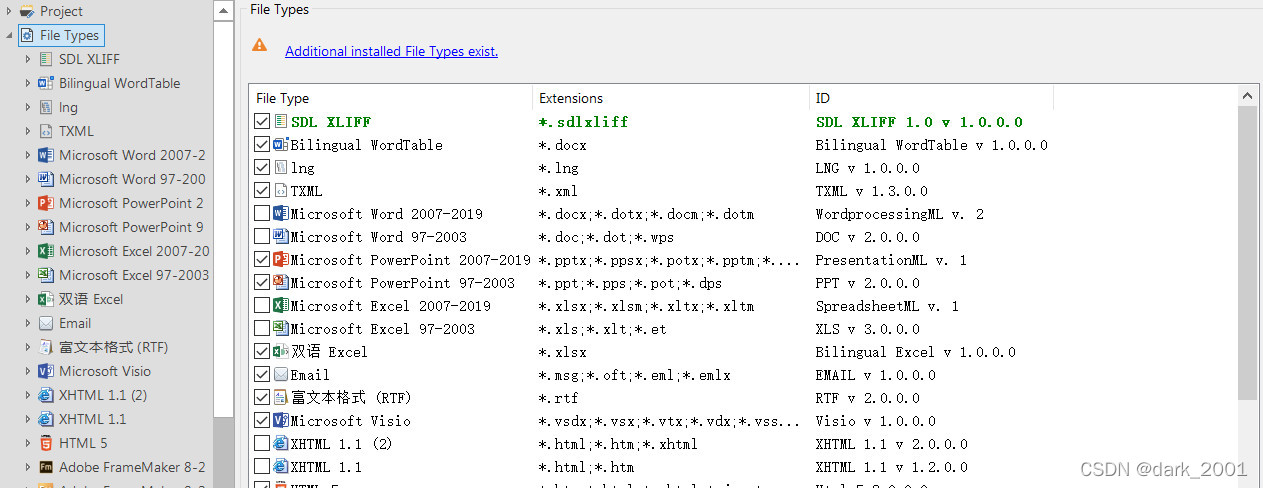This screenshot has height=488, width=1263.
Task: Sort by the File Type column header
Action: 391,98
